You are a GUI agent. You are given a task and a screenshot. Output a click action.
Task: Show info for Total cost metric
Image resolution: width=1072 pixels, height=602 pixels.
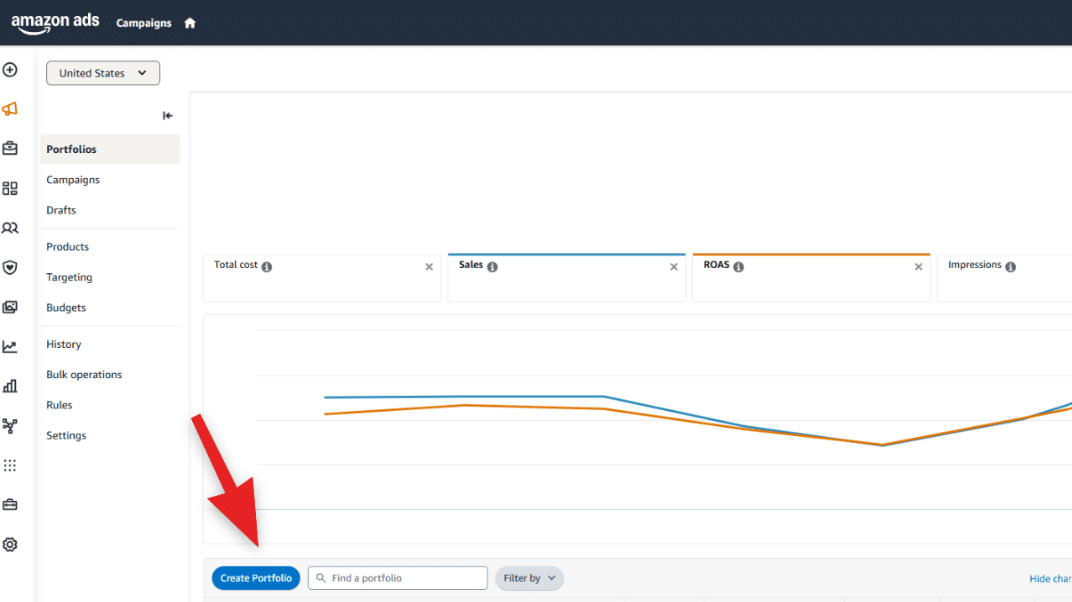(x=267, y=266)
